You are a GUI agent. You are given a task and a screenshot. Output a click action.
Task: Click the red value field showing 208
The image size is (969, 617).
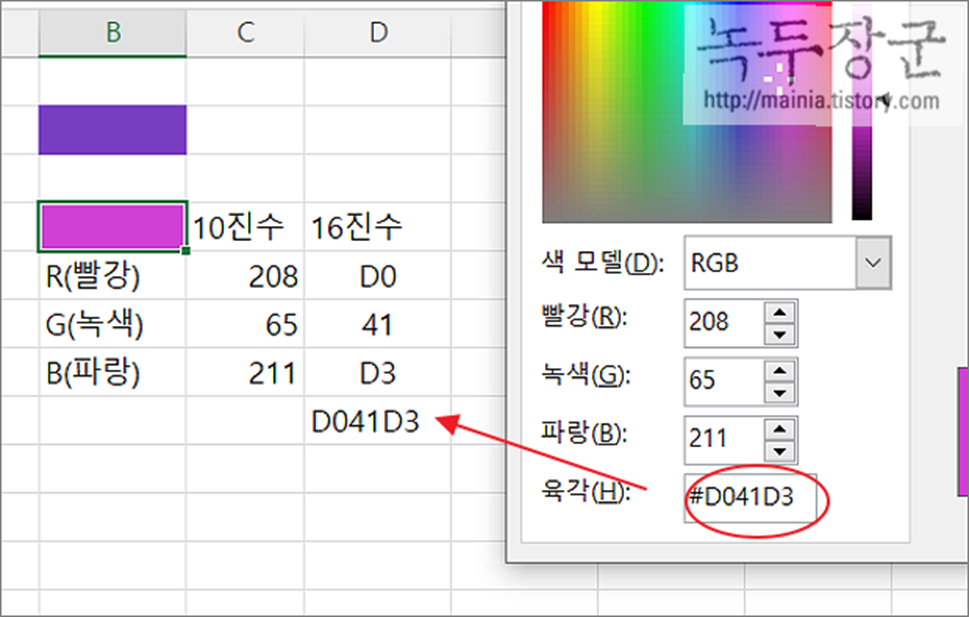point(724,322)
